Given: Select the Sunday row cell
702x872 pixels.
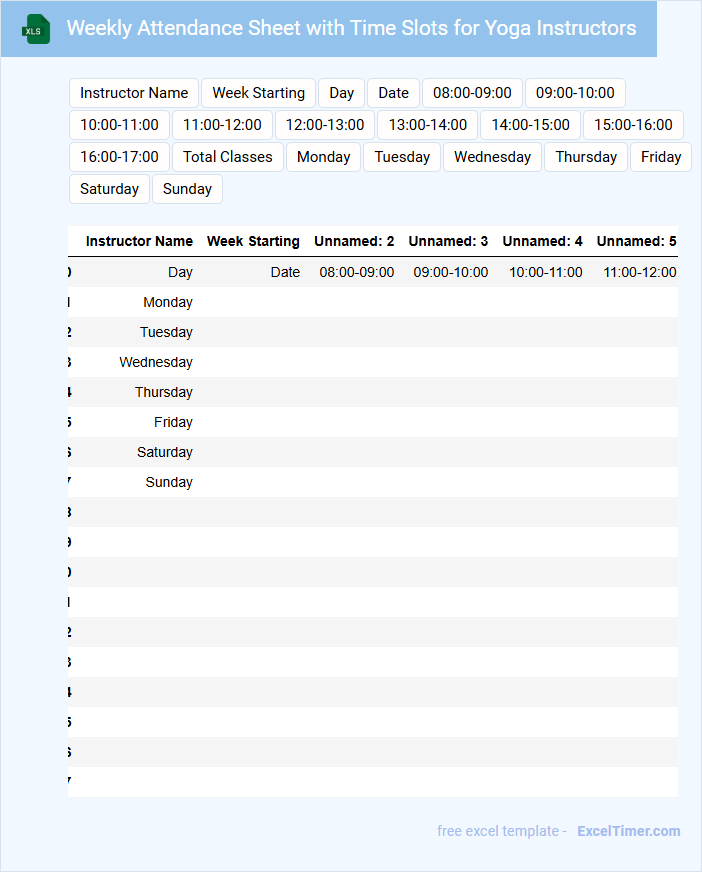Looking at the screenshot, I should click(x=169, y=483).
